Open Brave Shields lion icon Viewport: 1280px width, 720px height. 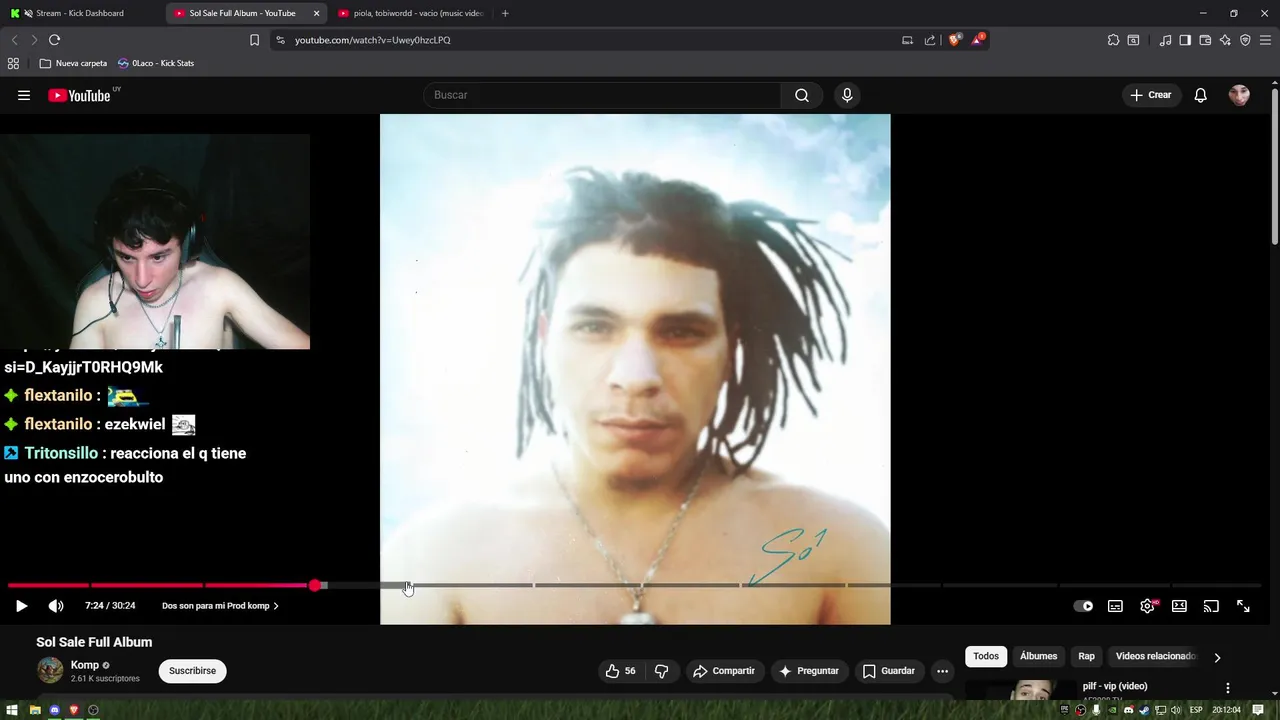(954, 40)
